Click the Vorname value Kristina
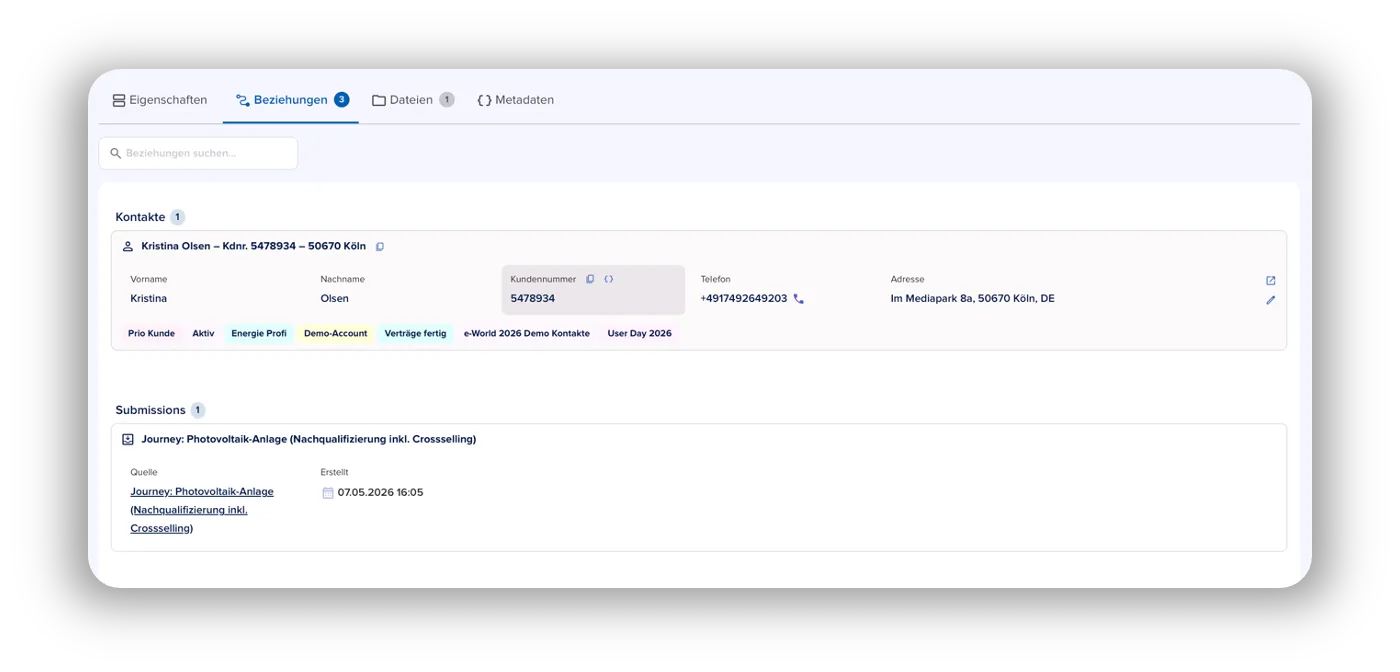The width and height of the screenshot is (1400, 672). coord(149,298)
